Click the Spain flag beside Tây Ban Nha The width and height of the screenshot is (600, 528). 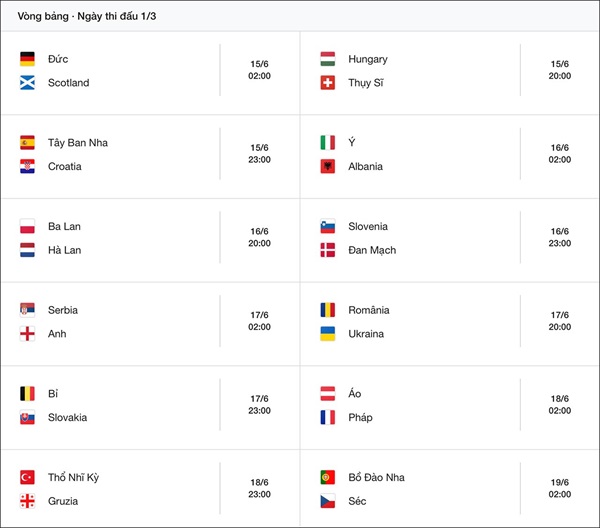click(x=27, y=143)
